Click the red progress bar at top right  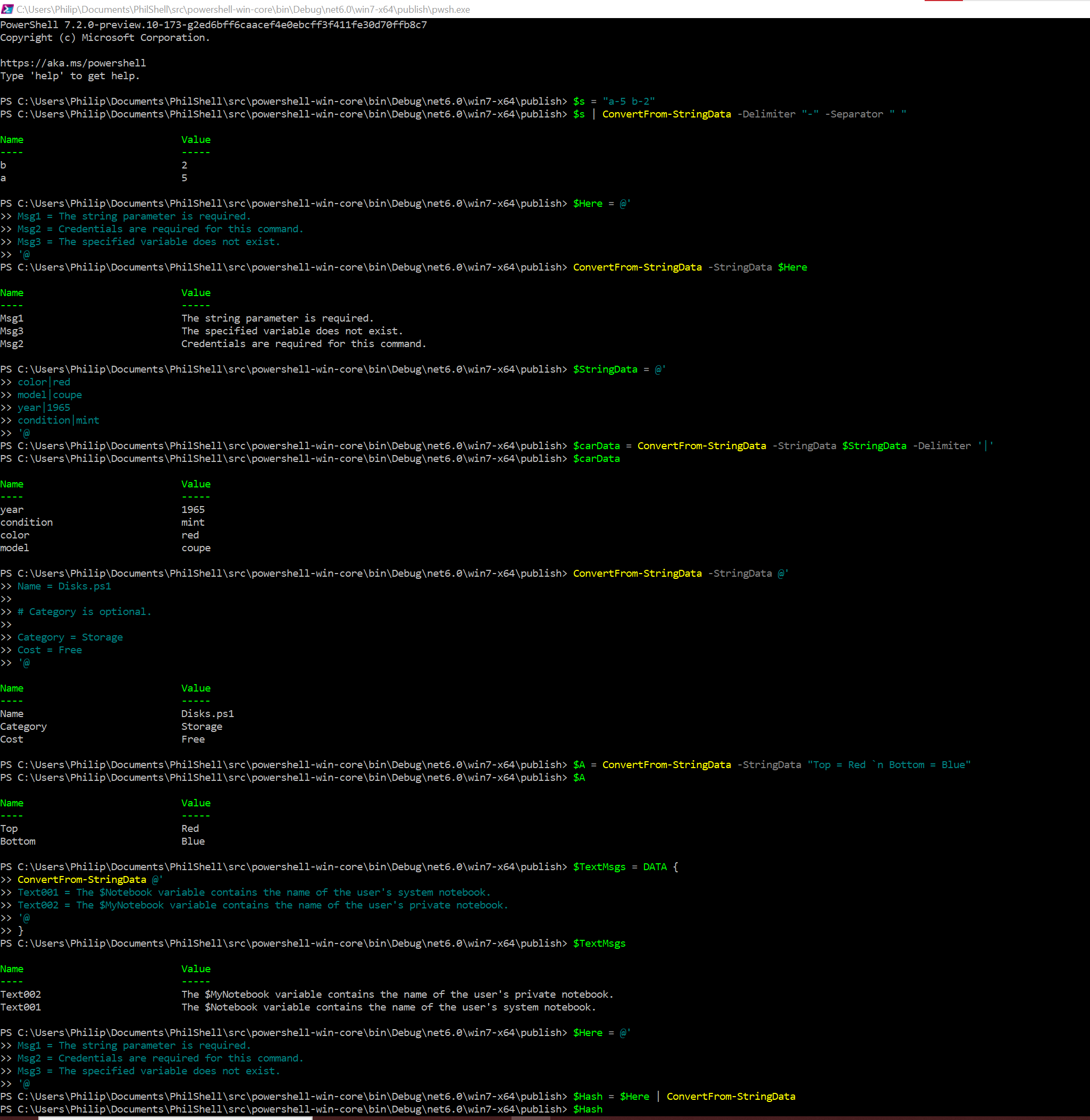(943, 2)
